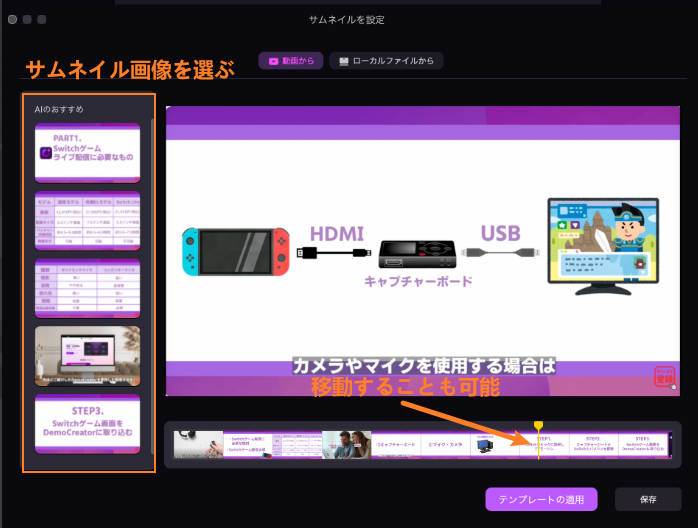698x528 pixels.
Task: Click the キャプチャーボード filmstrip frame
Action: tap(396, 444)
